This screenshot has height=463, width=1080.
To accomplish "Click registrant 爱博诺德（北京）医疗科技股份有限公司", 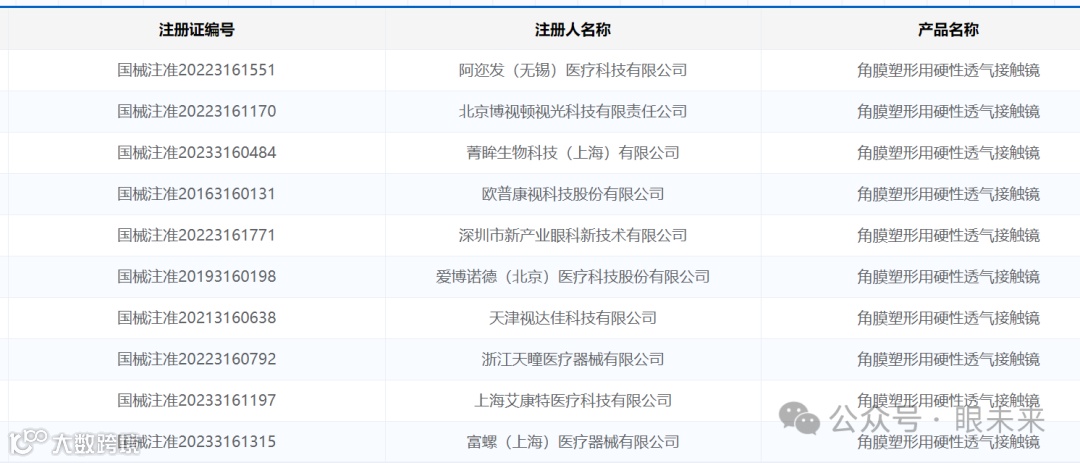I will tap(572, 277).
